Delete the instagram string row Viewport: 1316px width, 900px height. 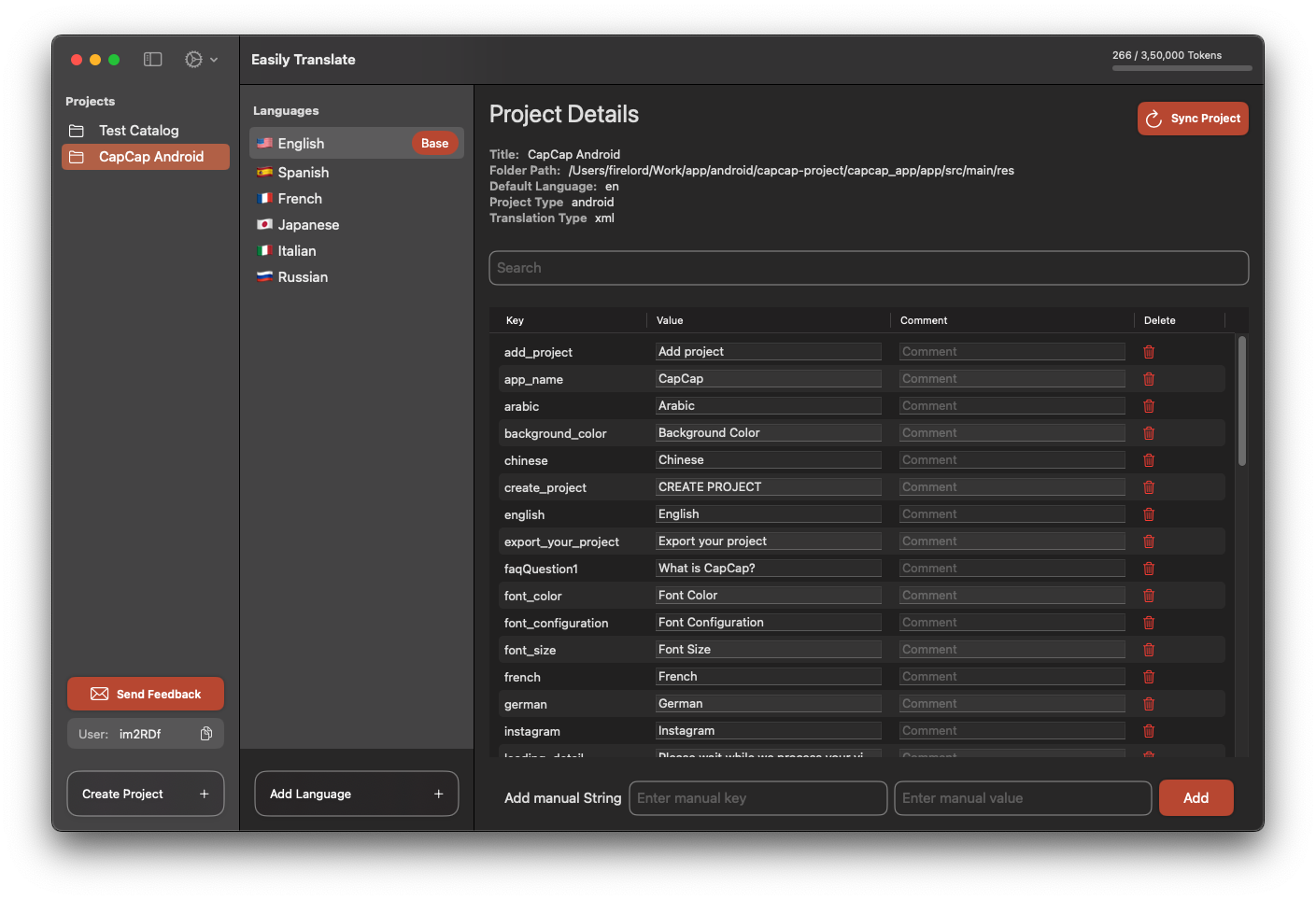click(1149, 731)
